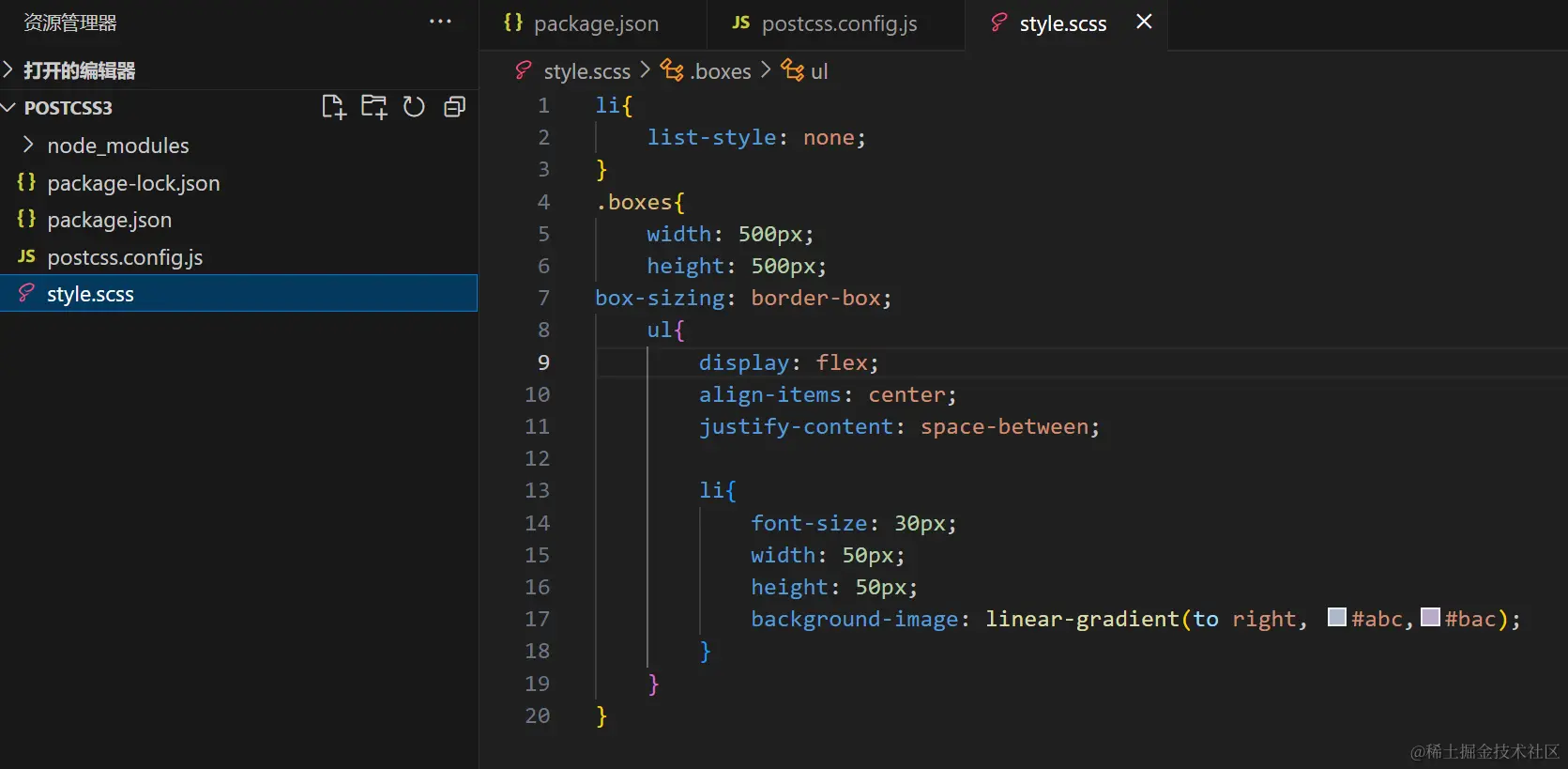Switch to the postcss.config.js tab
The width and height of the screenshot is (1568, 769).
(835, 23)
